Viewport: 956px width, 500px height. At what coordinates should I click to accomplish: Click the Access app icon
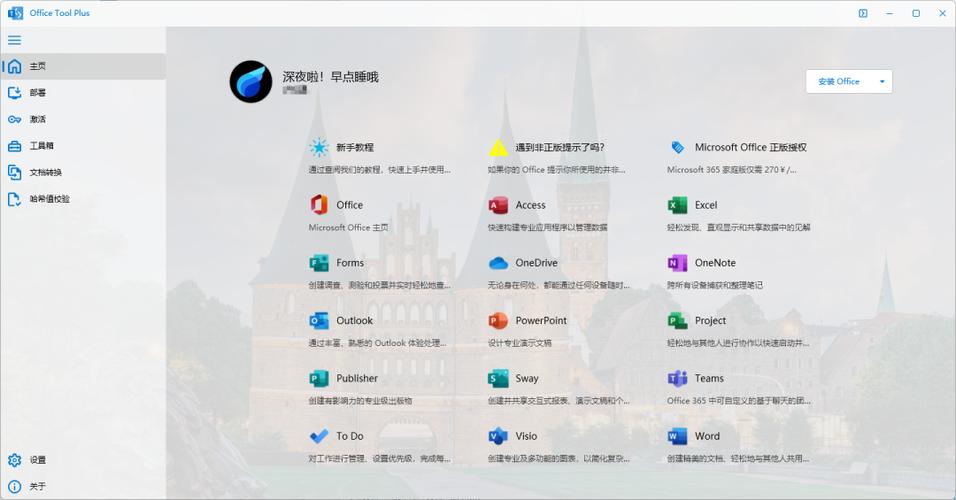tap(498, 205)
